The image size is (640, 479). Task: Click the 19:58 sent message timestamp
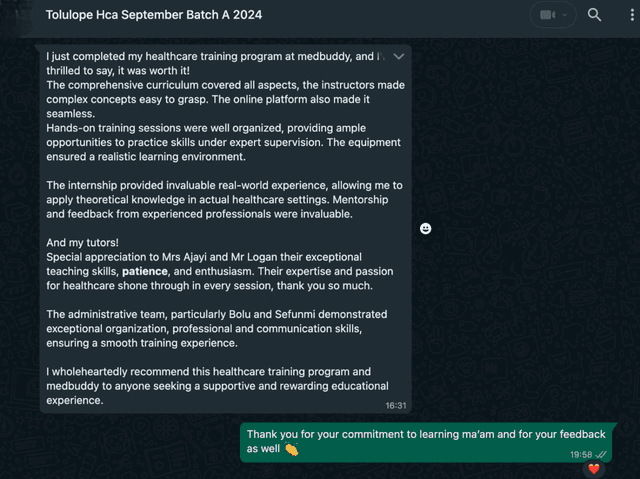tap(581, 455)
